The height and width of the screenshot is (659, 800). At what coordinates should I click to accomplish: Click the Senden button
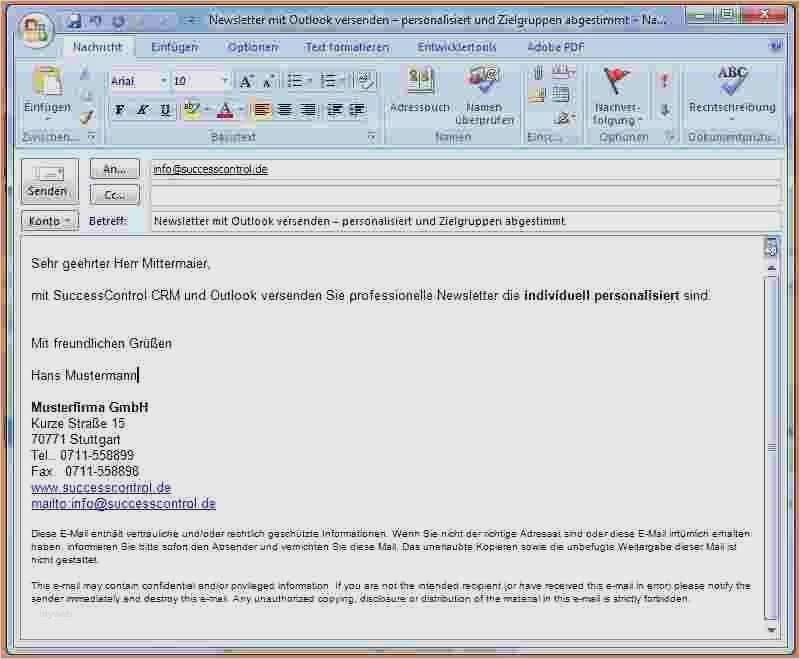point(48,181)
